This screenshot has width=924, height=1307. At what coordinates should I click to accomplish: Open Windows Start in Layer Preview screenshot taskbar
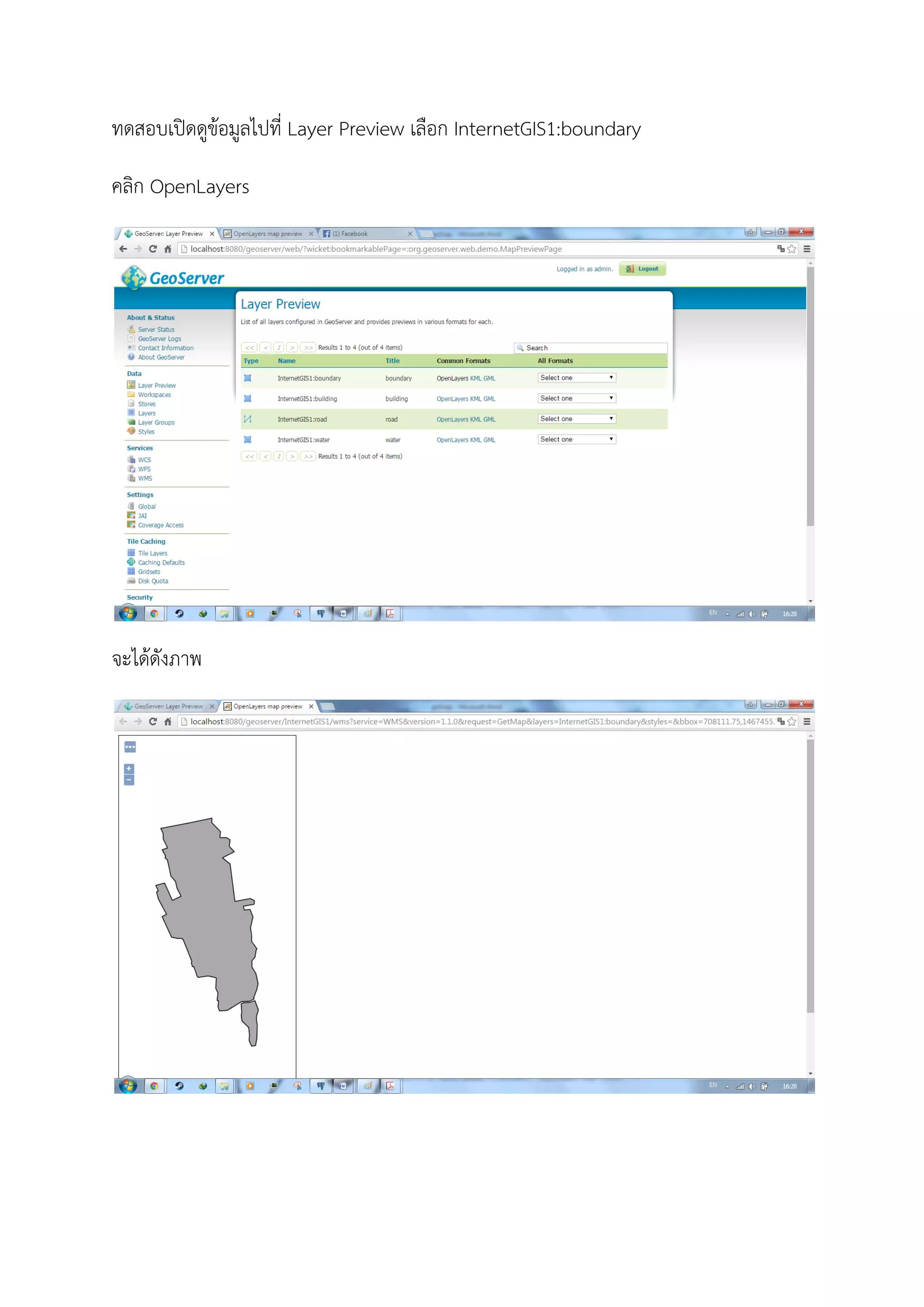(128, 613)
